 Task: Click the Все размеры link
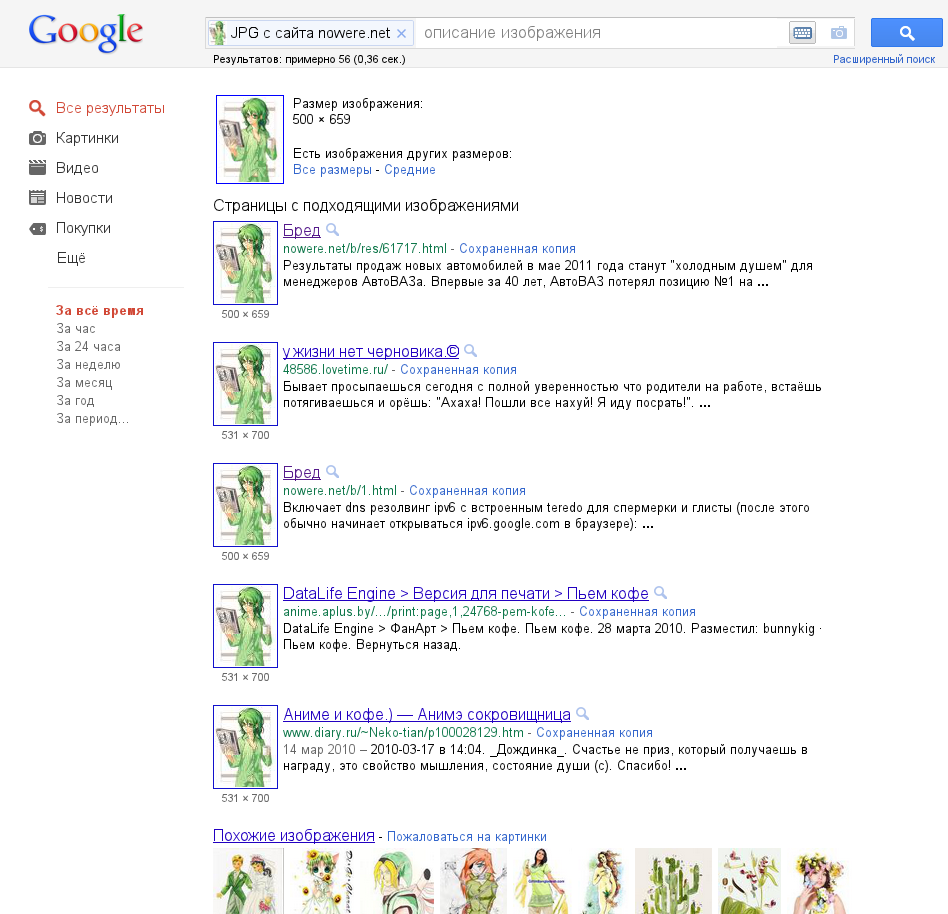pyautogui.click(x=332, y=170)
